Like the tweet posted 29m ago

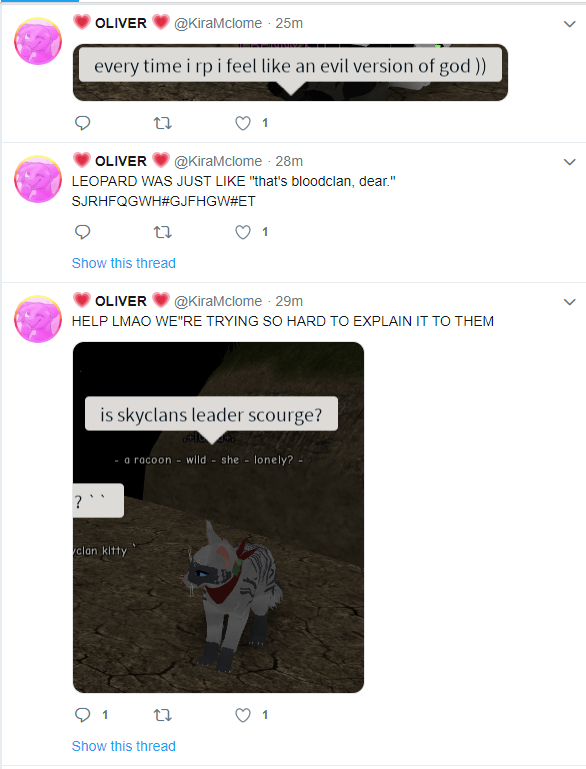(x=243, y=715)
